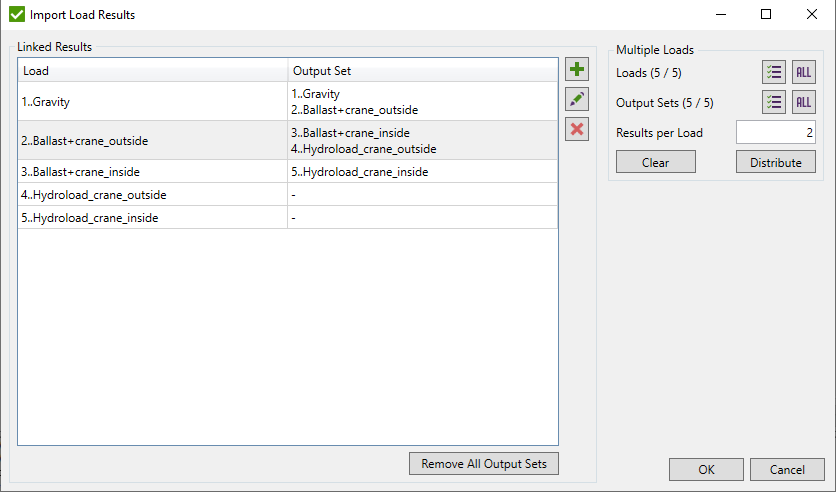
Task: Click Remove All Output Sets button
Action: click(483, 464)
